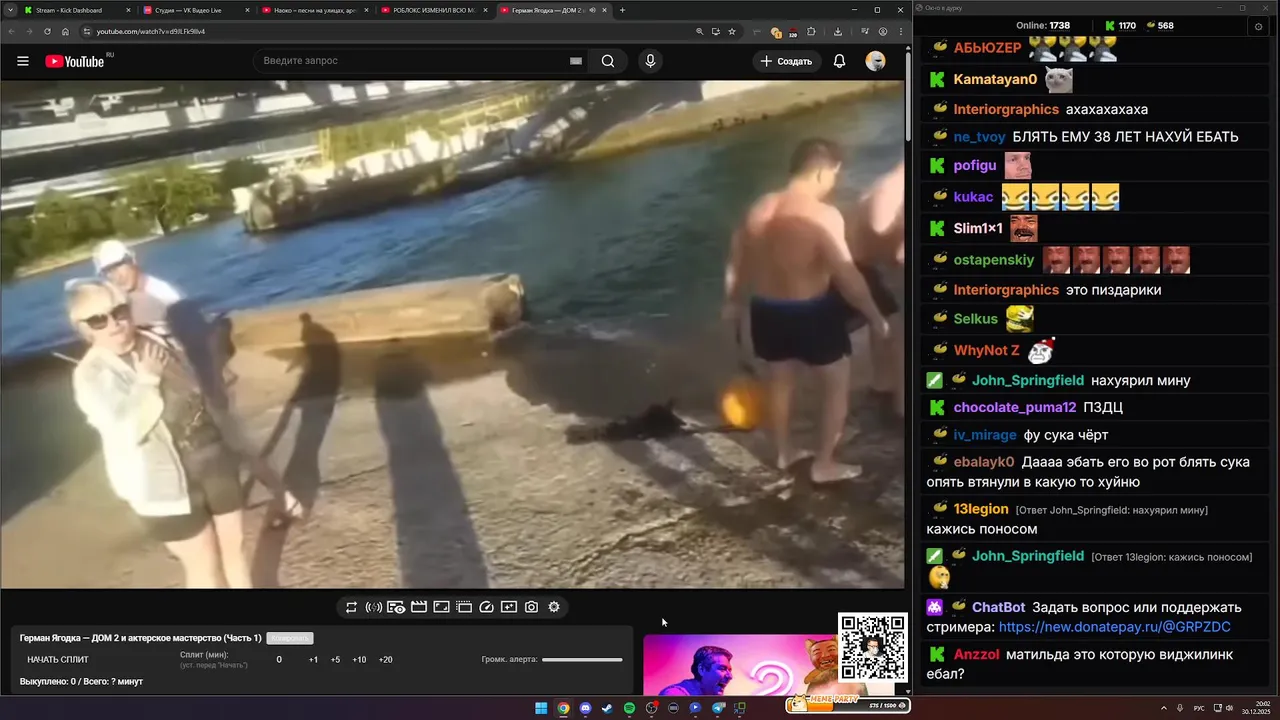Click the YouTube search magnifier button
Screen dimensions: 1280x720
608,61
